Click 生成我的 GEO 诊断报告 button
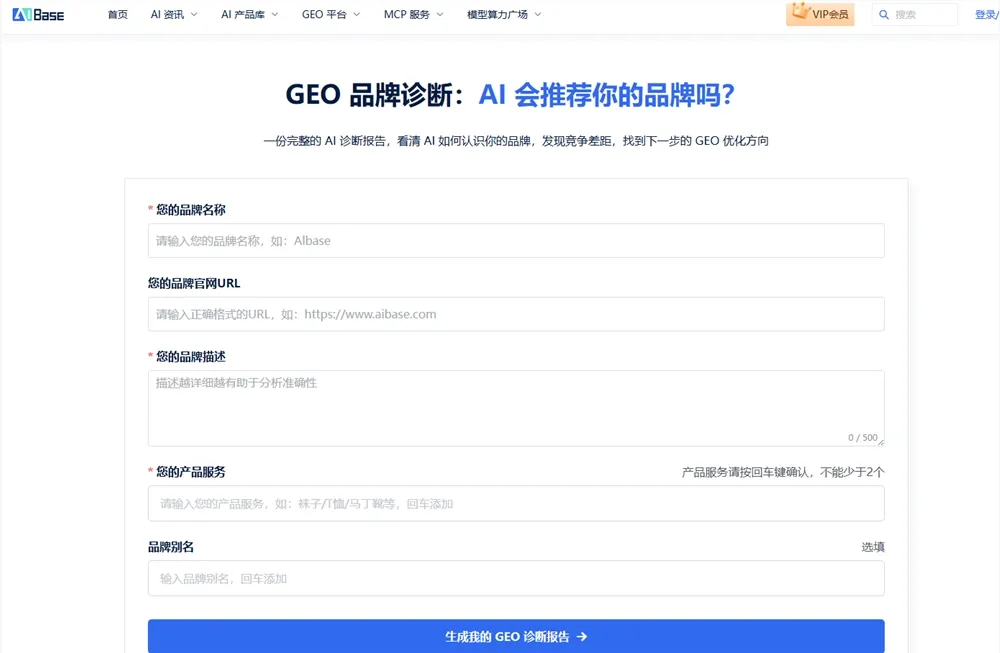Screen dimensions: 1000x653 (516, 636)
